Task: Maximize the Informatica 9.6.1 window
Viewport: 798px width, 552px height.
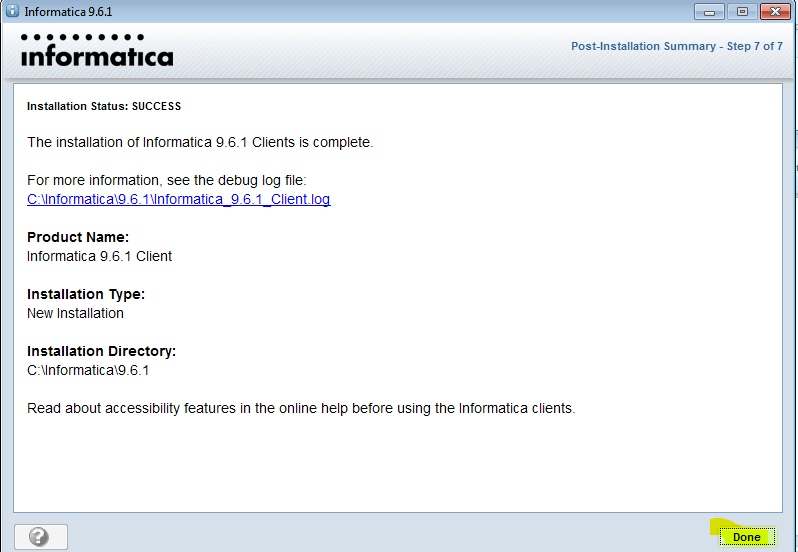Action: point(742,12)
